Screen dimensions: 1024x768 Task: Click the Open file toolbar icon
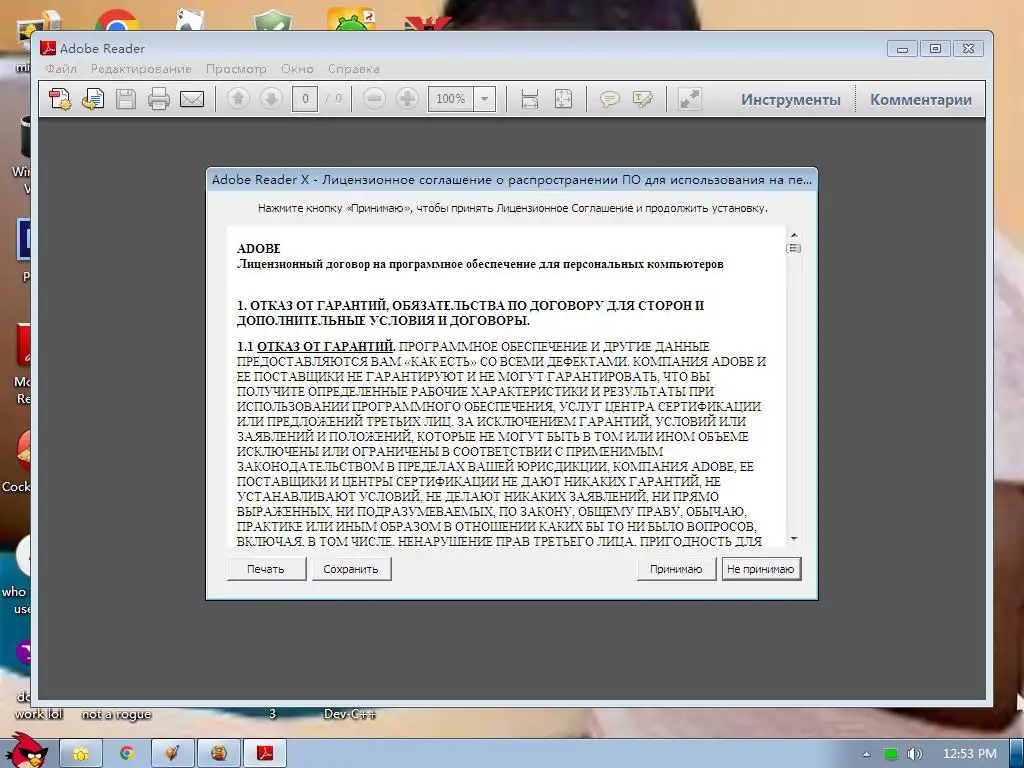pos(93,99)
